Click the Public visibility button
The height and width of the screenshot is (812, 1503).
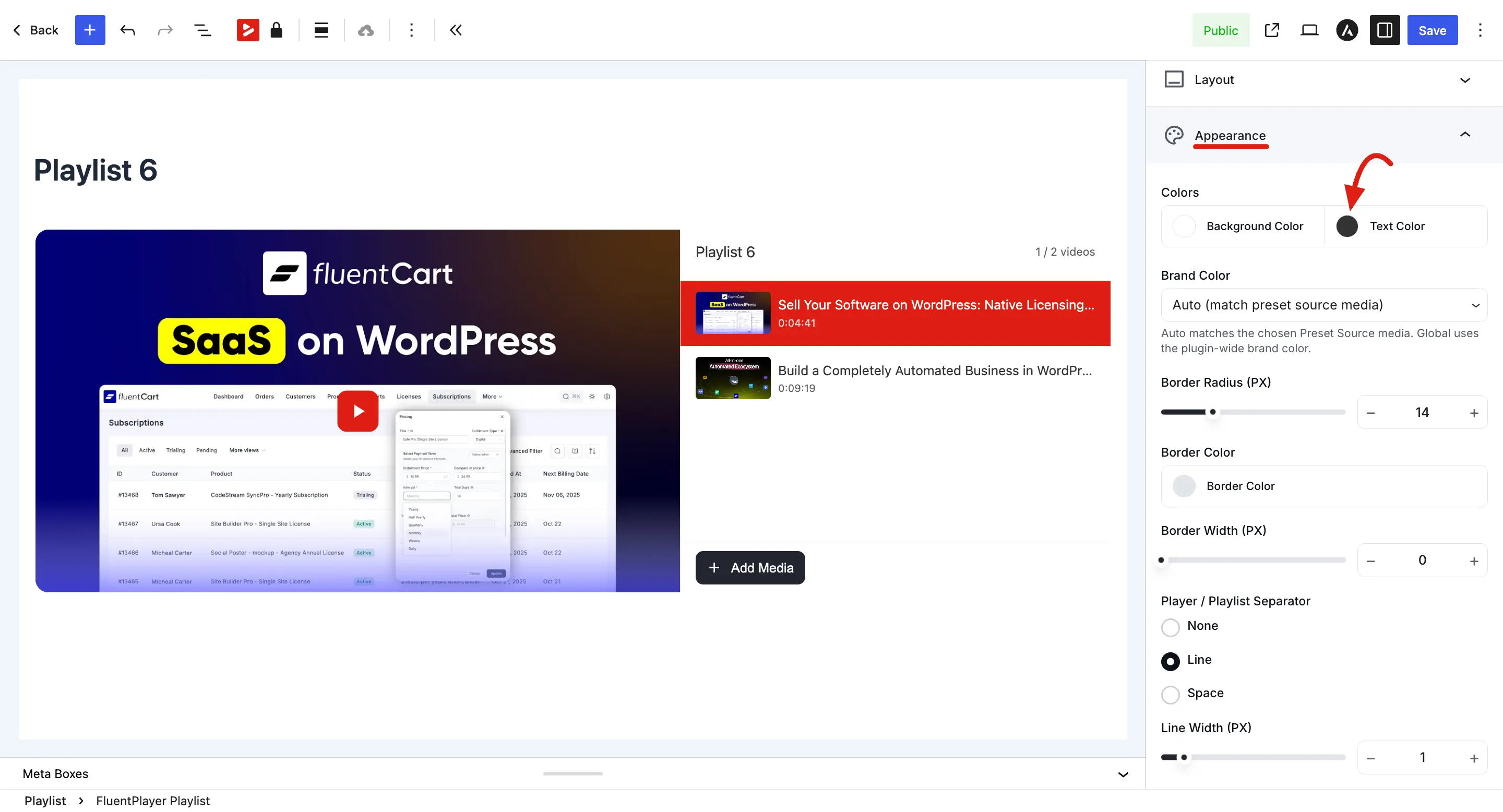coord(1221,30)
